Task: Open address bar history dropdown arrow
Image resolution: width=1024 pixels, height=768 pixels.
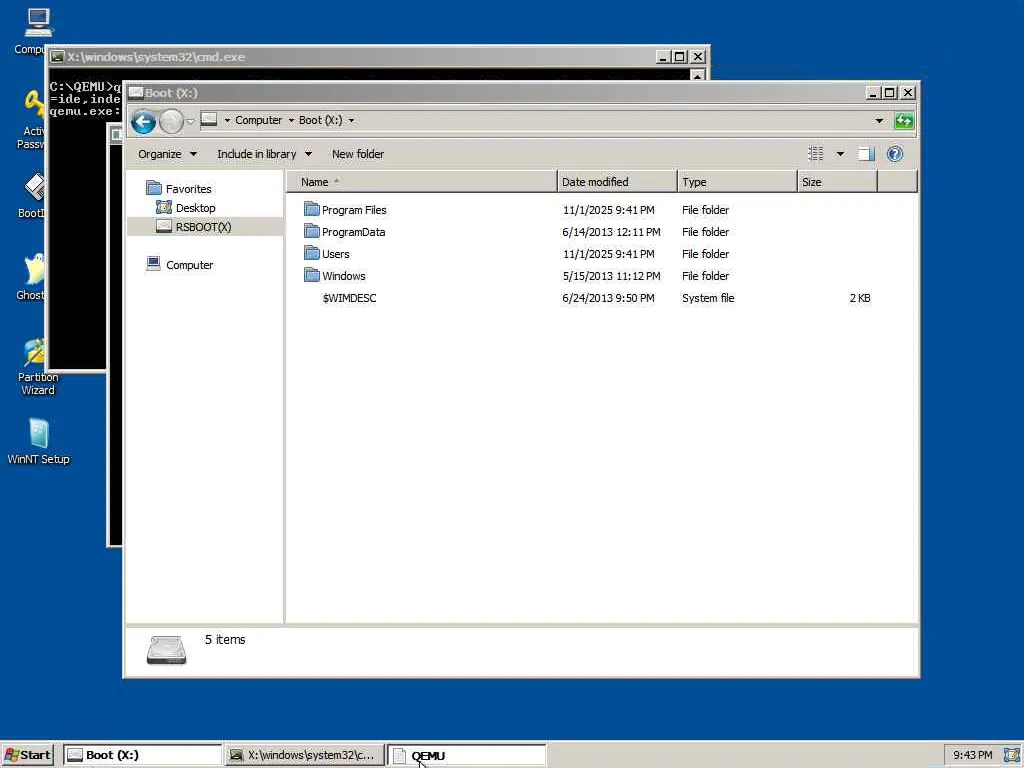Action: (879, 120)
